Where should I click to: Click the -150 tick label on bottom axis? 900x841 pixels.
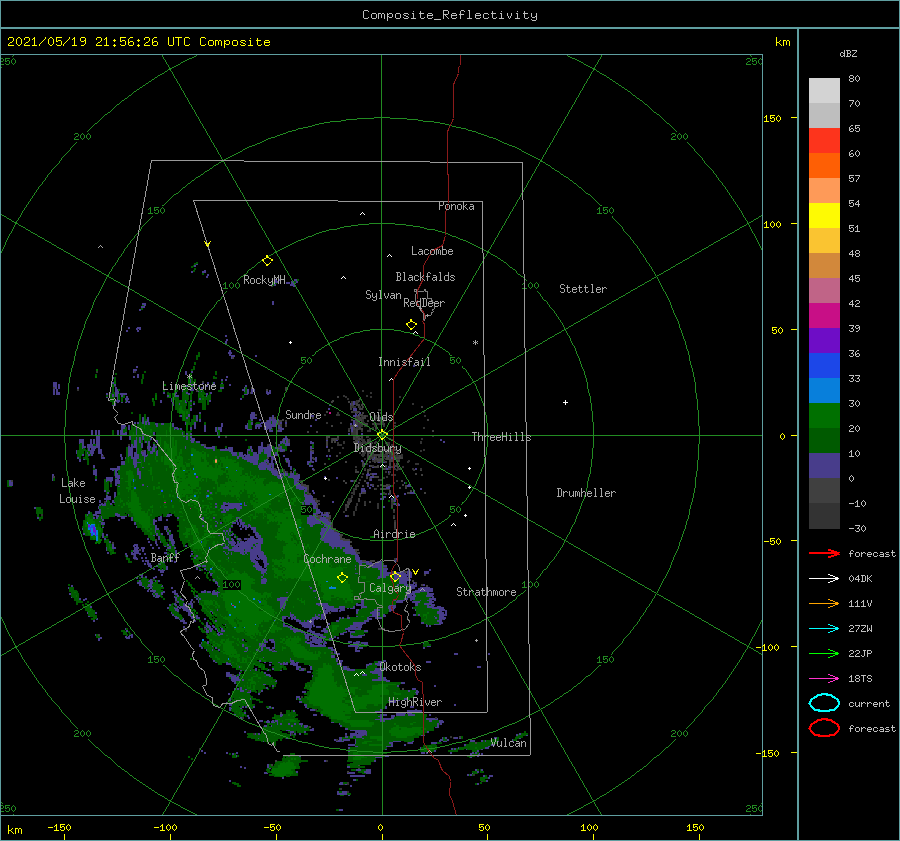[59, 827]
